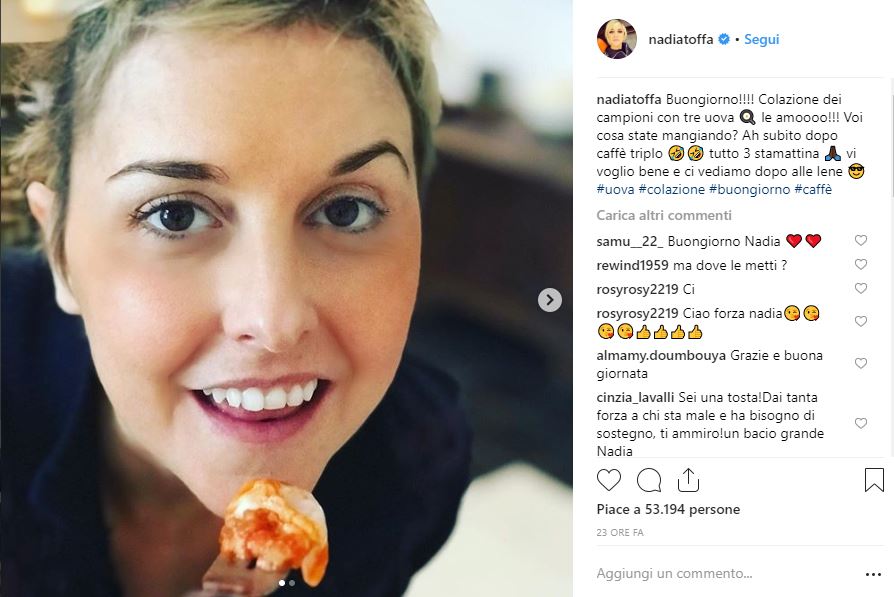Viewport: 894px width, 597px height.
Task: Open the comment bubble icon
Action: (649, 480)
